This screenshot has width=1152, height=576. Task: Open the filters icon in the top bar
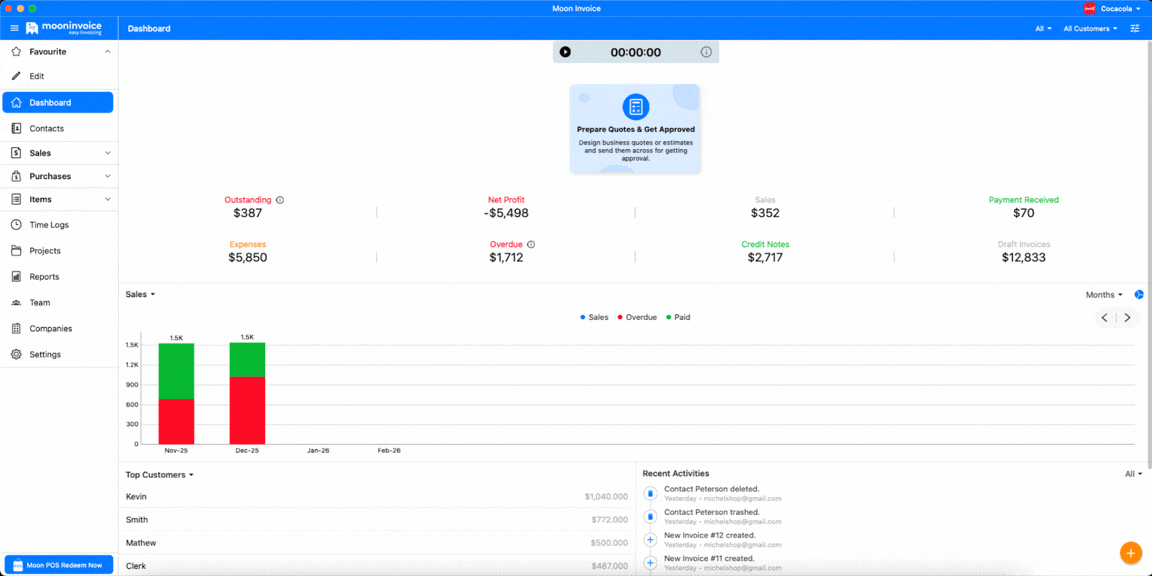pos(1134,29)
